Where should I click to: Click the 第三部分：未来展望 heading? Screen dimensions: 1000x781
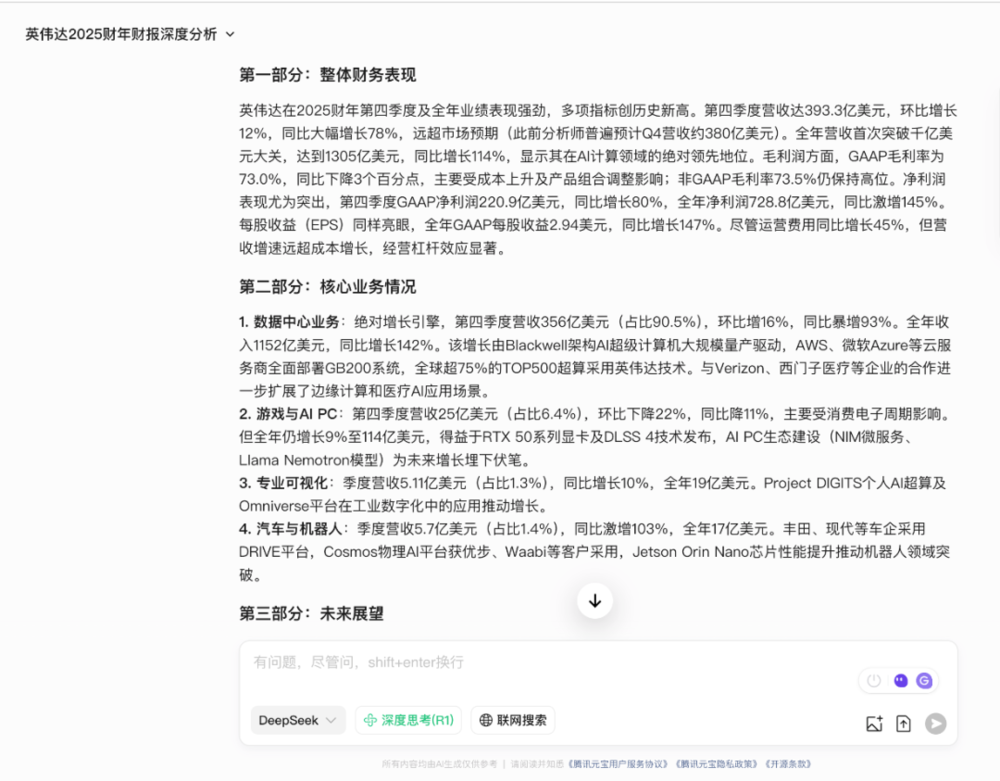311,613
